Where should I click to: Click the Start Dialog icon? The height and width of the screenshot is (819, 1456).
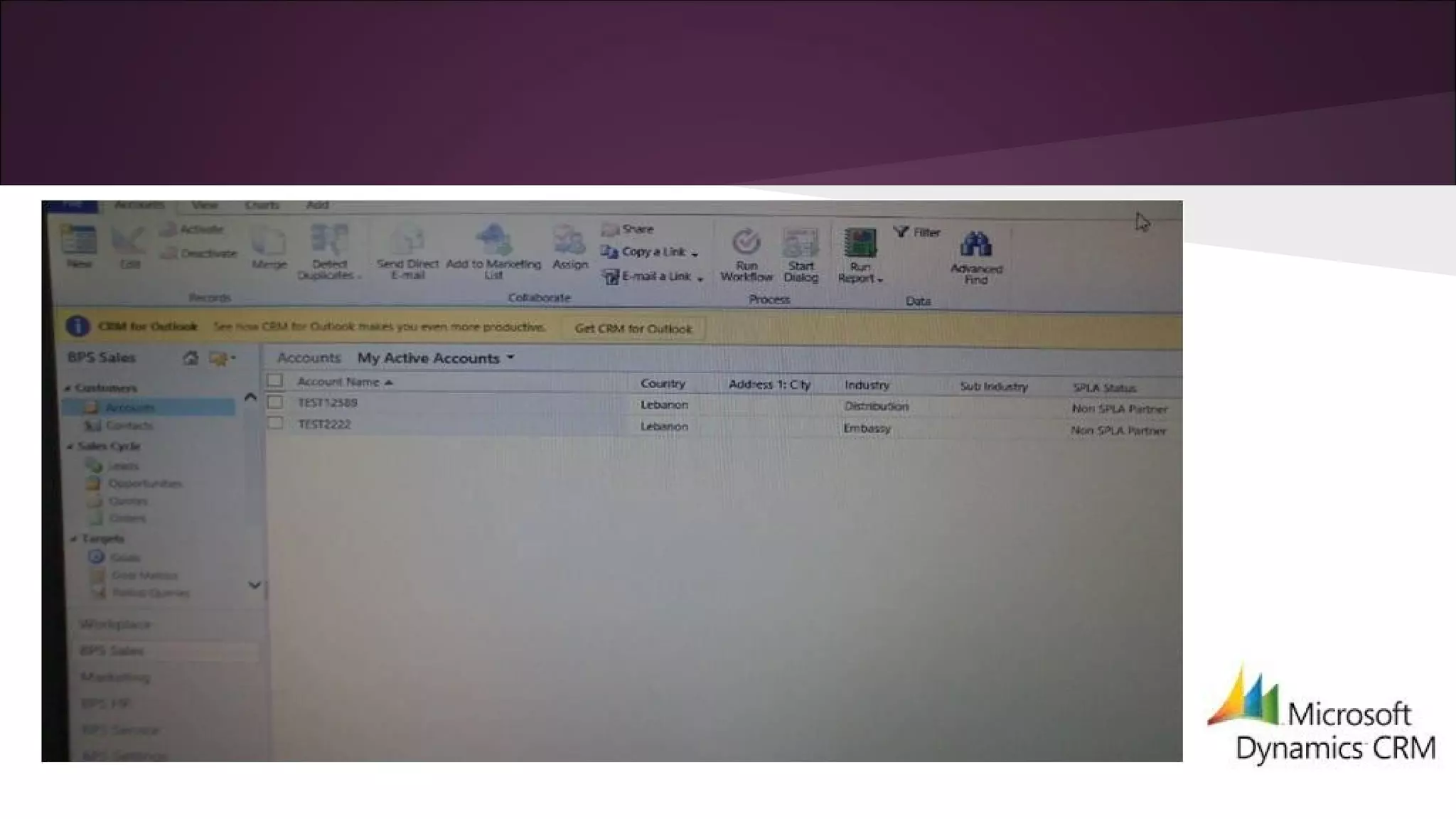[x=801, y=244]
